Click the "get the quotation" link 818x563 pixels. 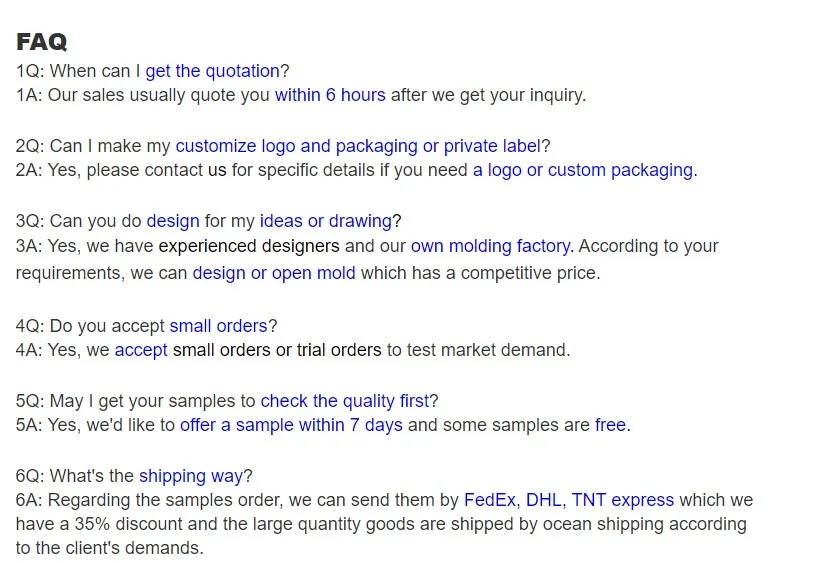212,71
